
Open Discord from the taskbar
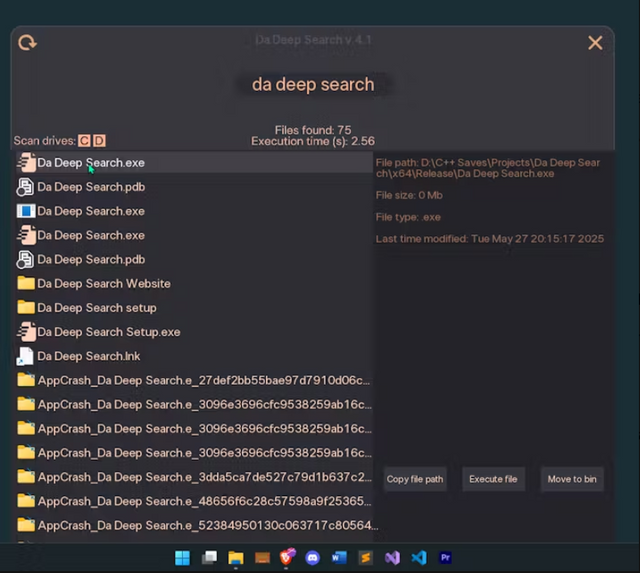pos(313,558)
